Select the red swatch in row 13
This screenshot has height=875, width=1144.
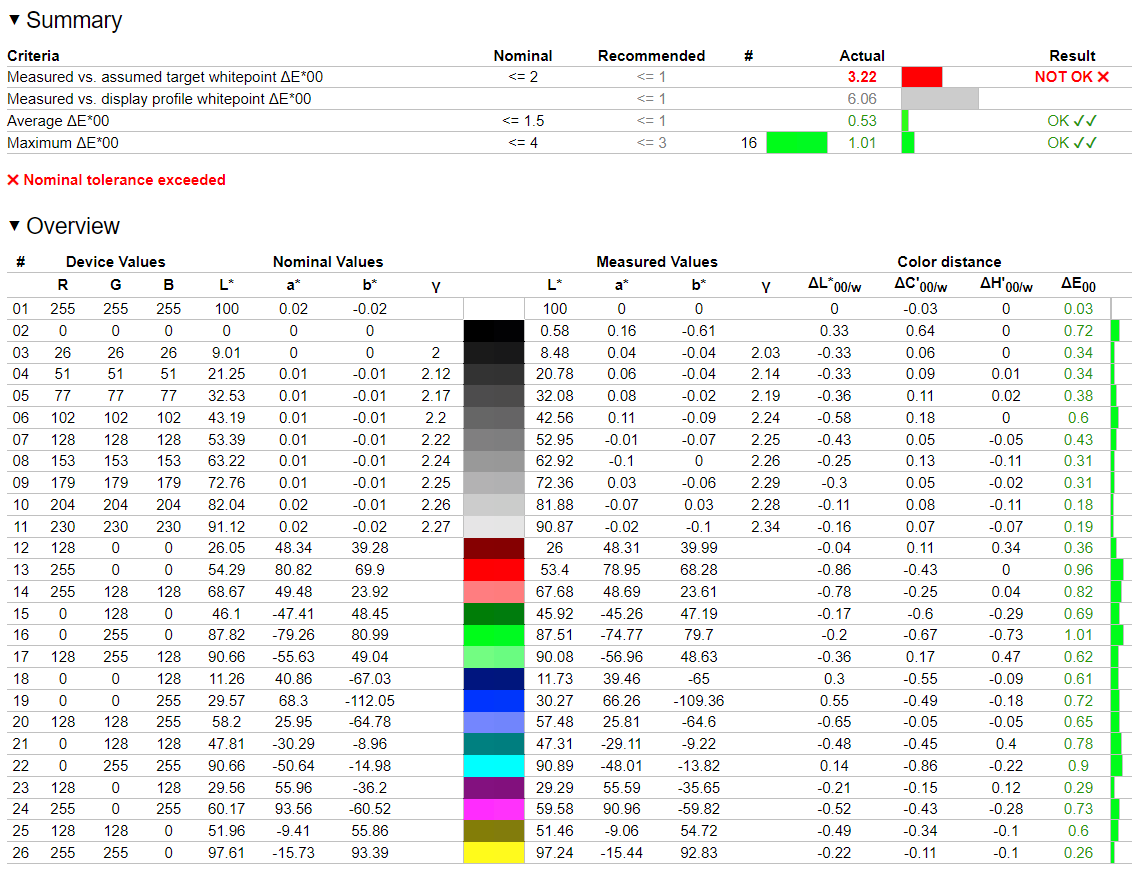click(x=494, y=570)
